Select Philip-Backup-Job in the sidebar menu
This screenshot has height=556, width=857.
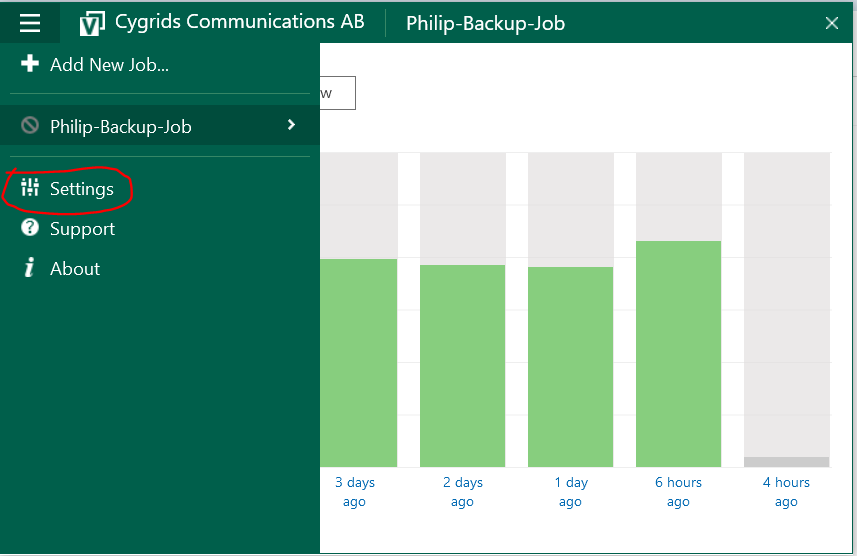point(120,127)
